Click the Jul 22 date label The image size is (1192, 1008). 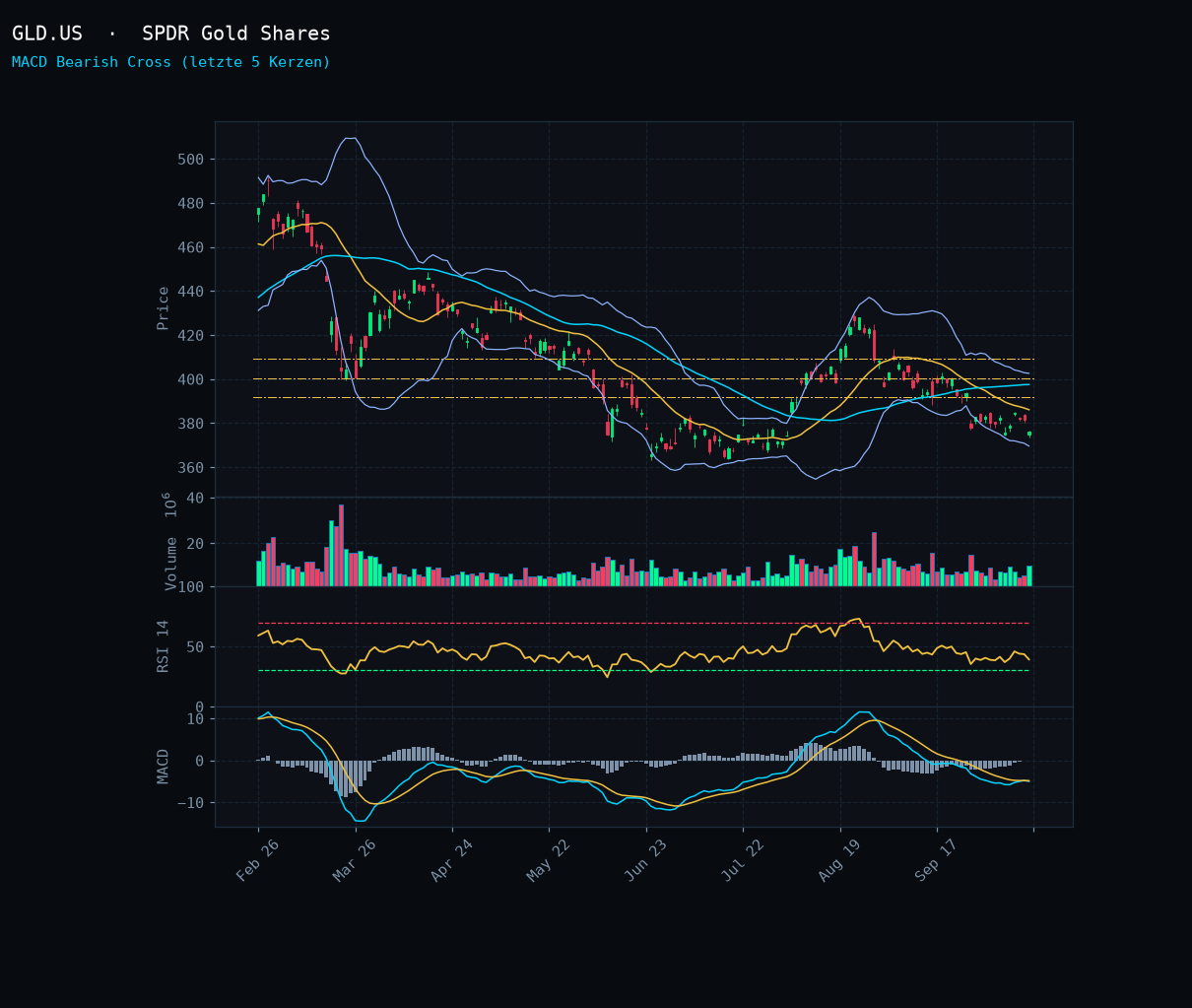coord(743,860)
